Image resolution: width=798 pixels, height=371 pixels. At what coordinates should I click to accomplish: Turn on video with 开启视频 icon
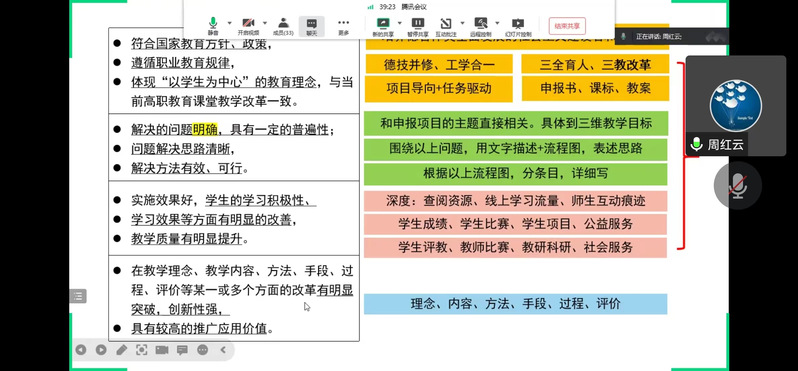(248, 26)
